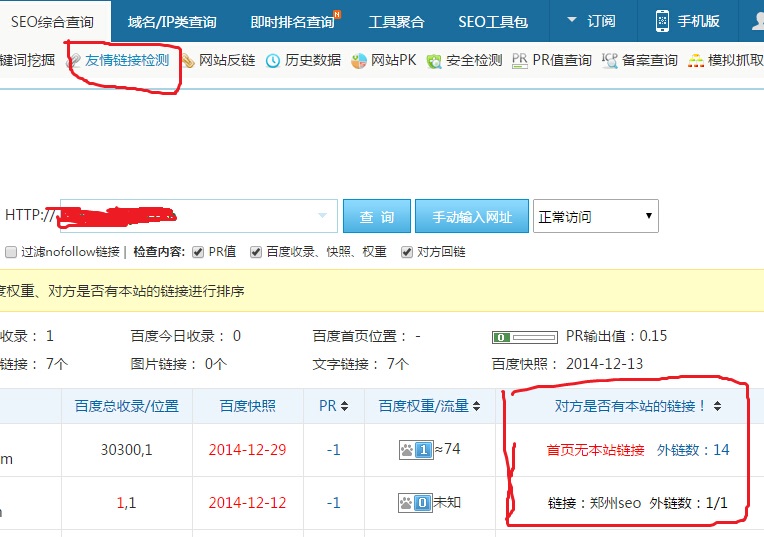This screenshot has height=537, width=764.
Task: Open 友情链接检测 tool
Action: (x=127, y=60)
